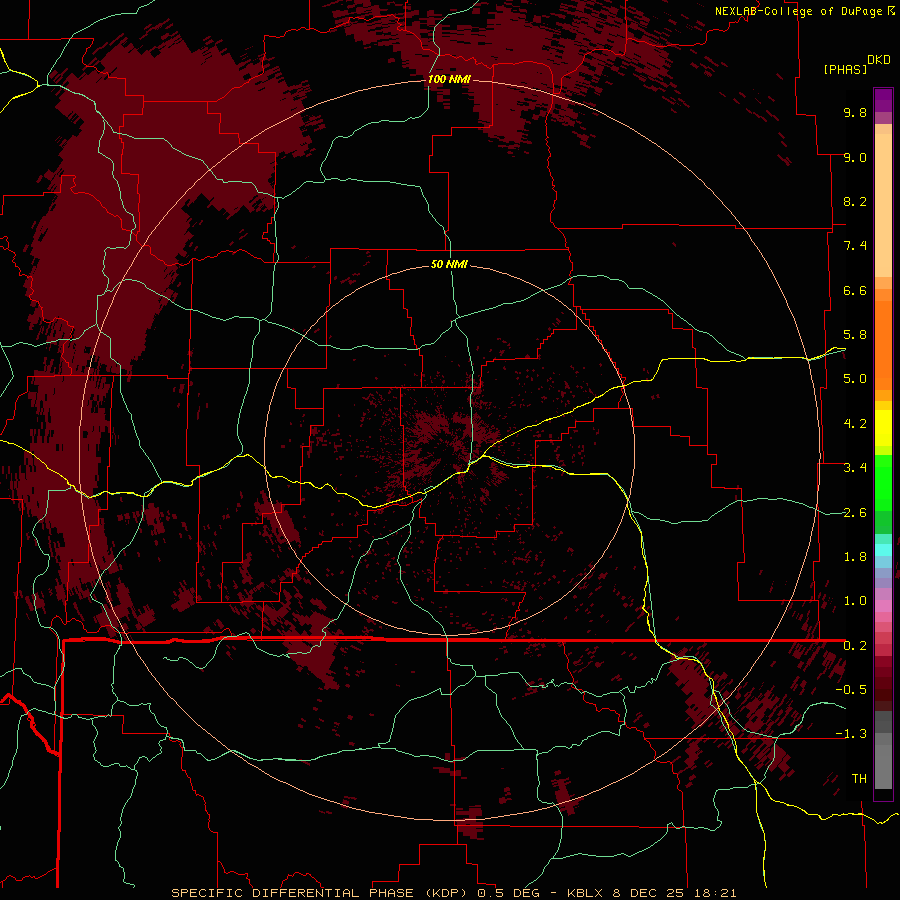
Task: Click the 8.2 scale value
Action: tap(855, 201)
